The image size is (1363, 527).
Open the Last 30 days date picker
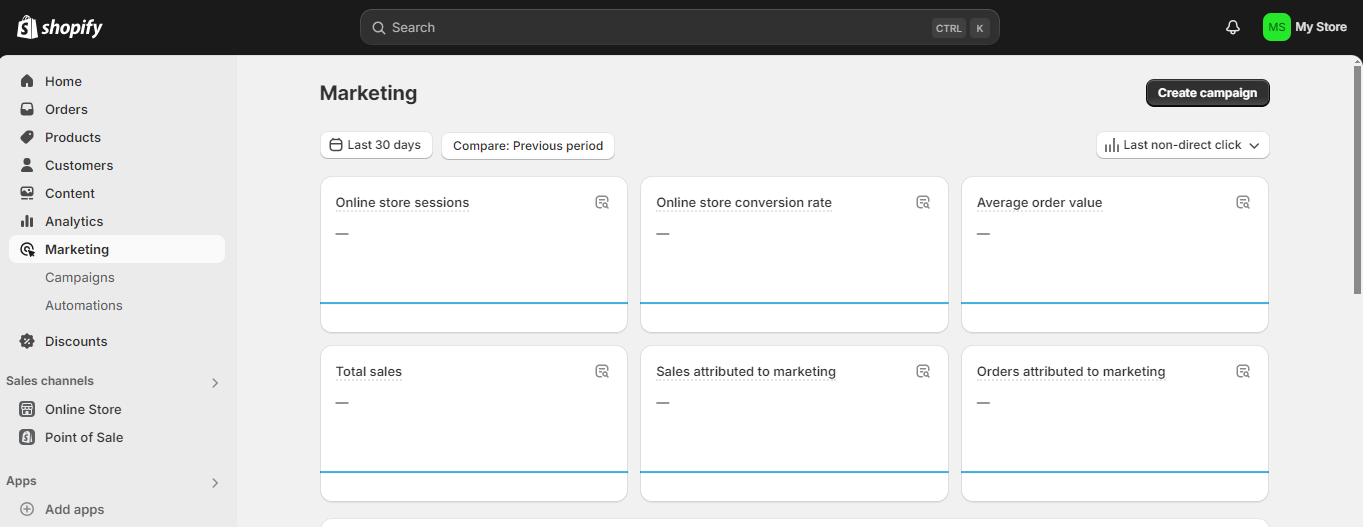[x=376, y=145]
